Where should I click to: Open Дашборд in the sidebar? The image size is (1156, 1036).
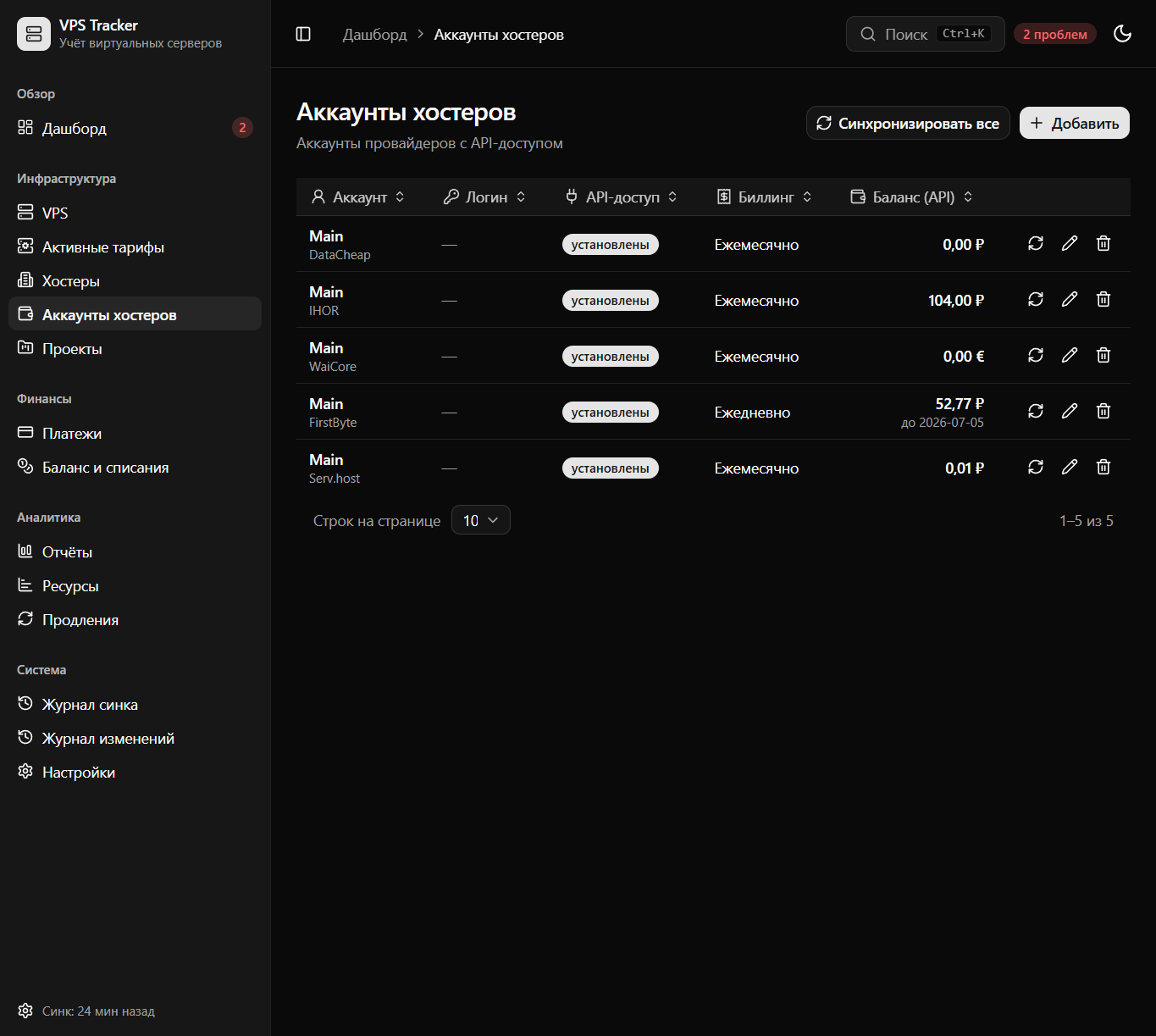[x=135, y=128]
